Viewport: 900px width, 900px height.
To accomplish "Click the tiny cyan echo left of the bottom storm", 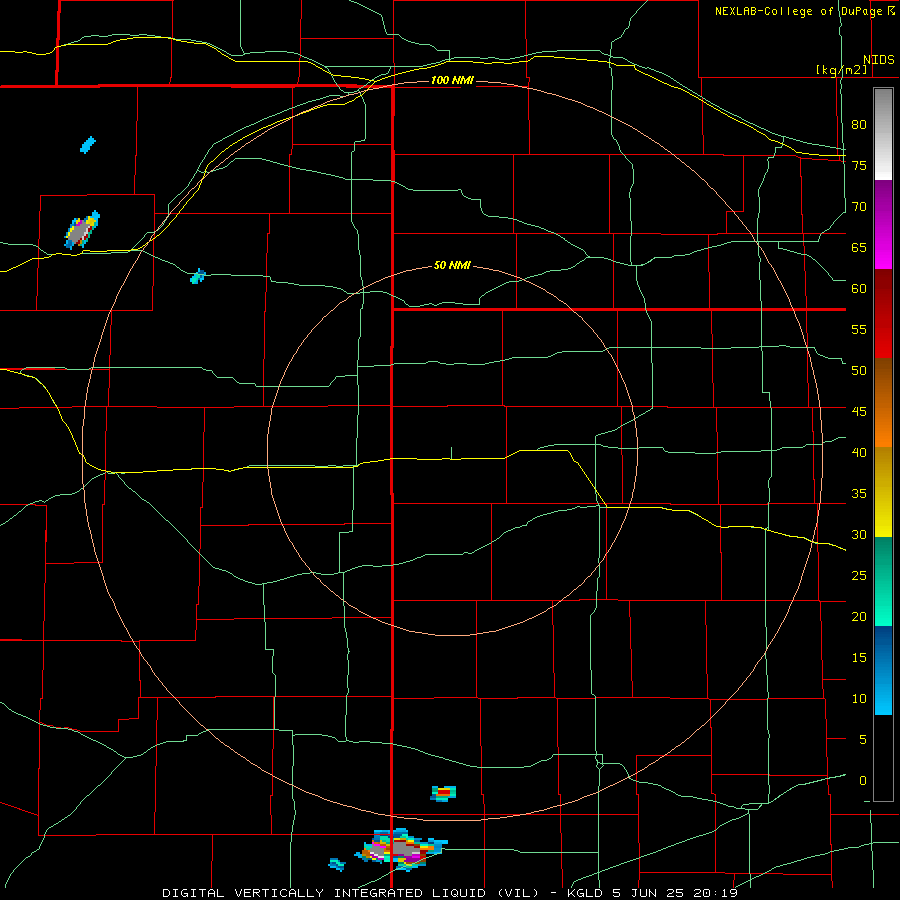I will [337, 864].
